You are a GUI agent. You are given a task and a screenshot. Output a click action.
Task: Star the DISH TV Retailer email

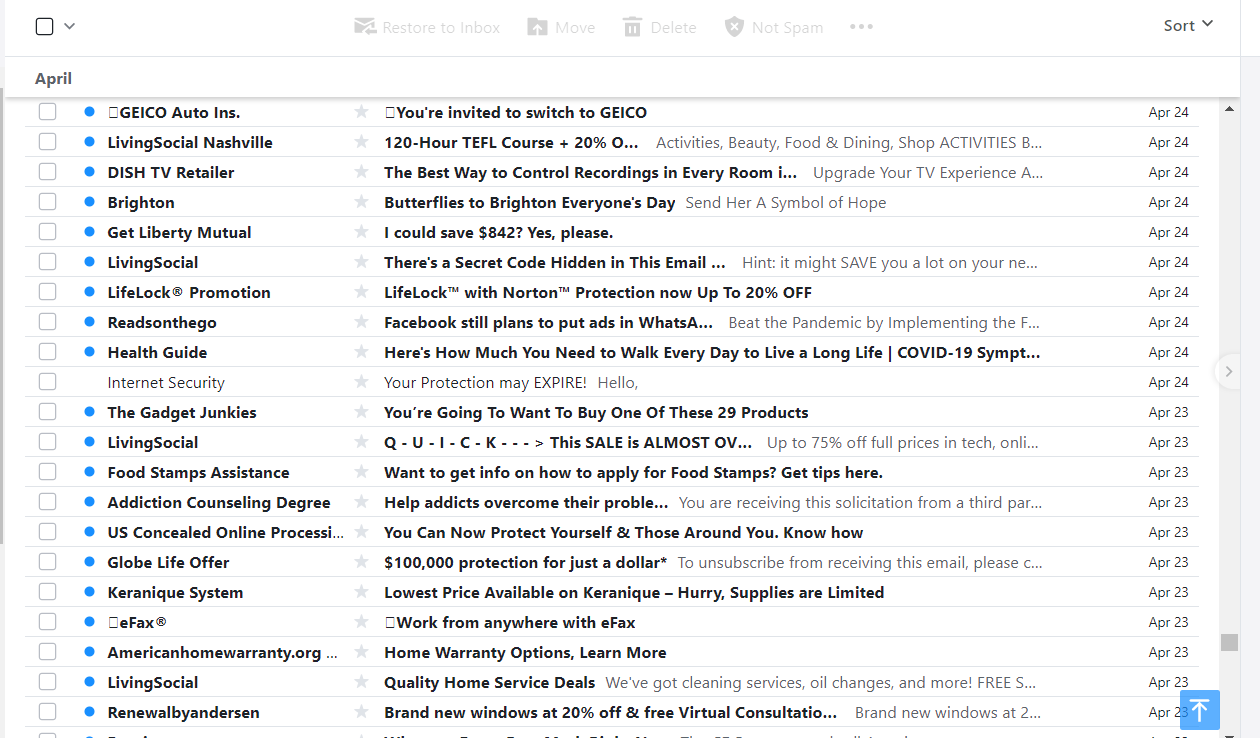(x=361, y=172)
